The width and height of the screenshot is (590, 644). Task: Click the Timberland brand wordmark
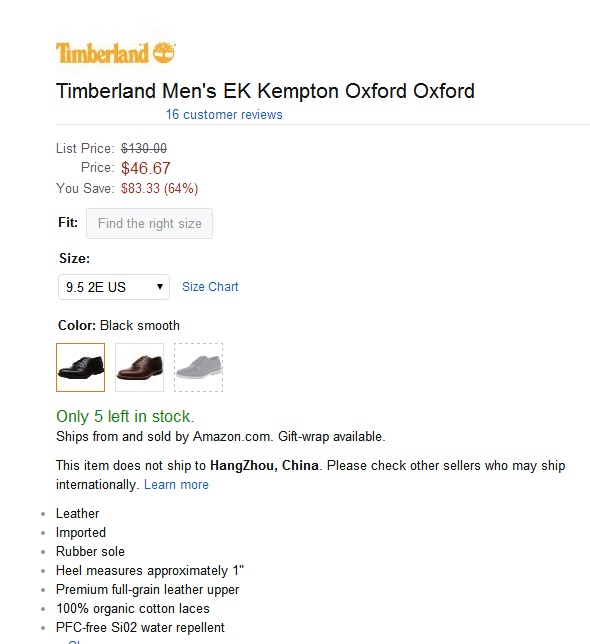pyautogui.click(x=102, y=53)
